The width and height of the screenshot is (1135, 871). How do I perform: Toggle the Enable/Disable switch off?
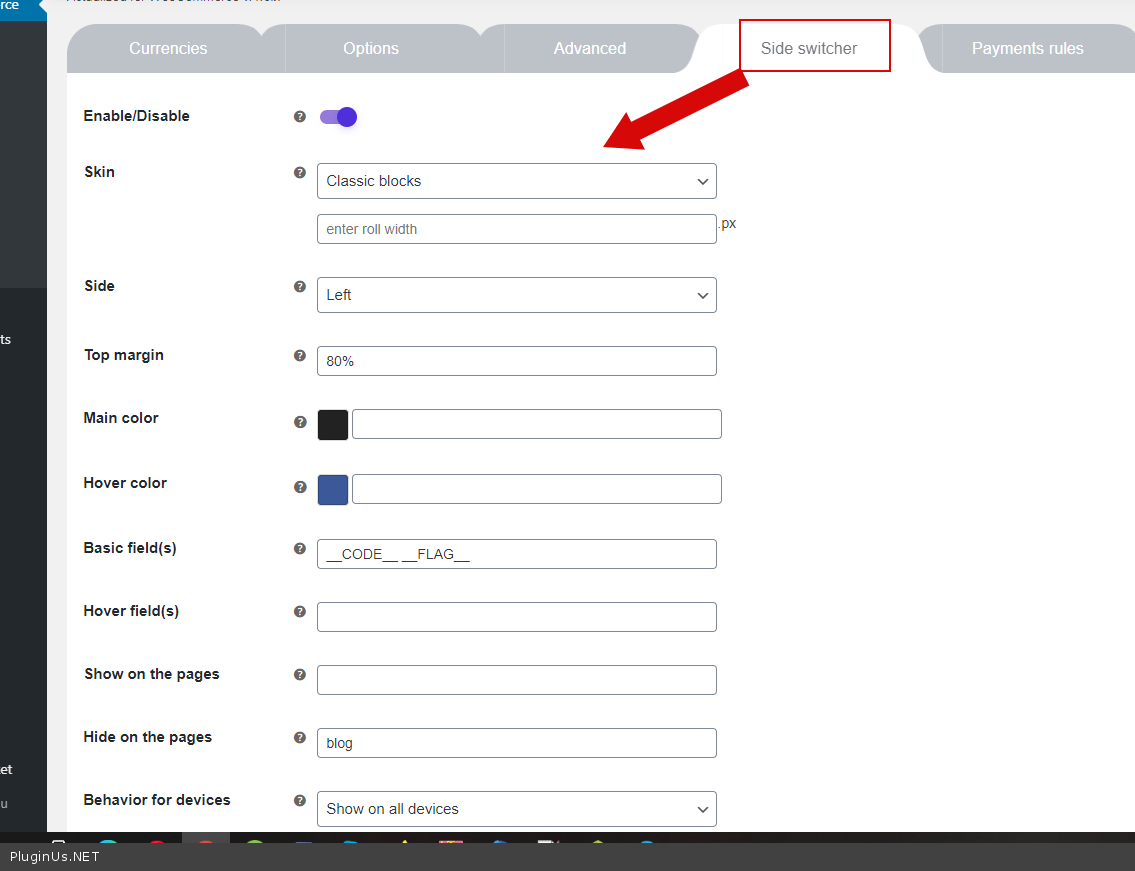tap(338, 117)
